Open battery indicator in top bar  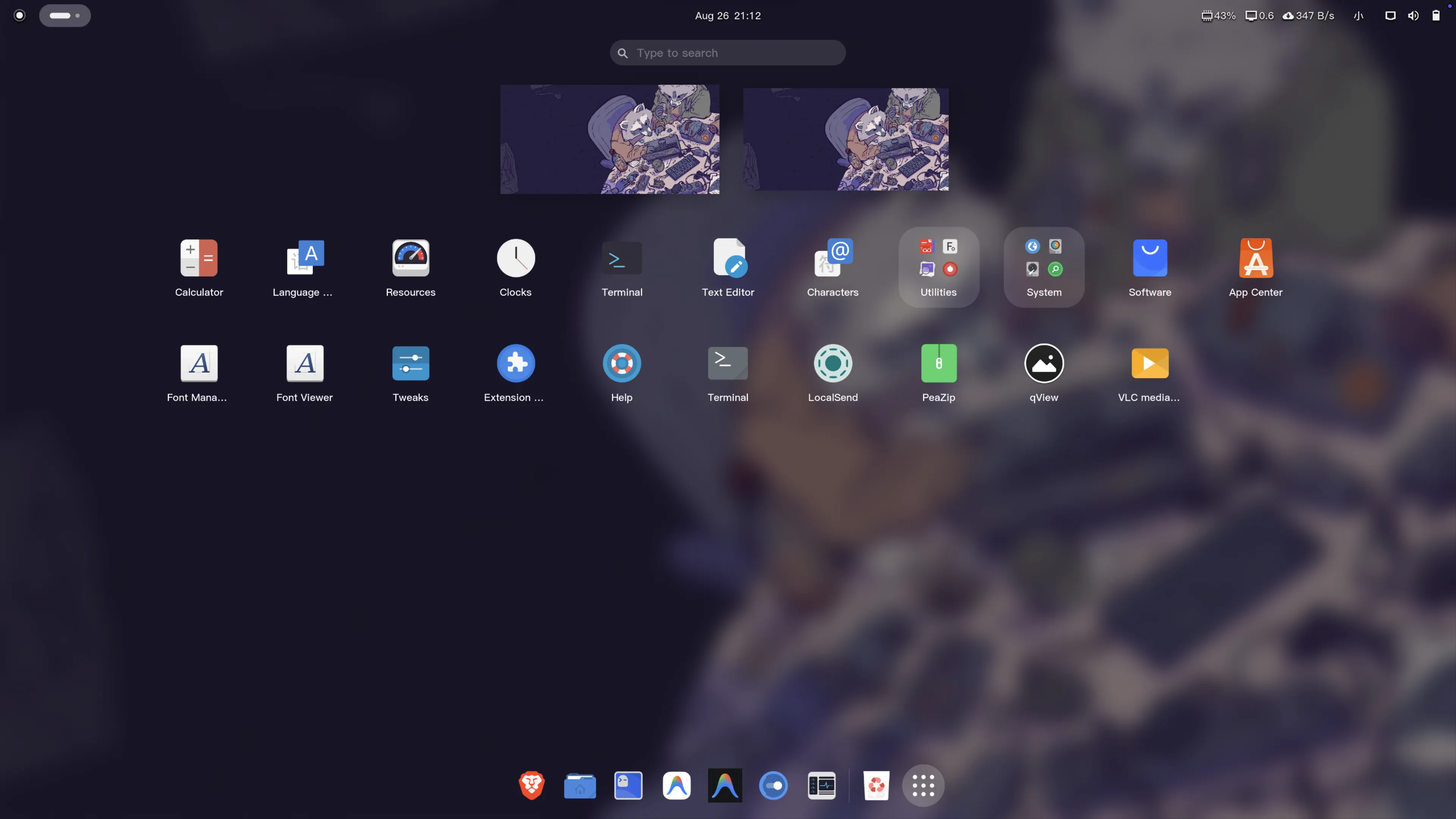pos(1436,15)
